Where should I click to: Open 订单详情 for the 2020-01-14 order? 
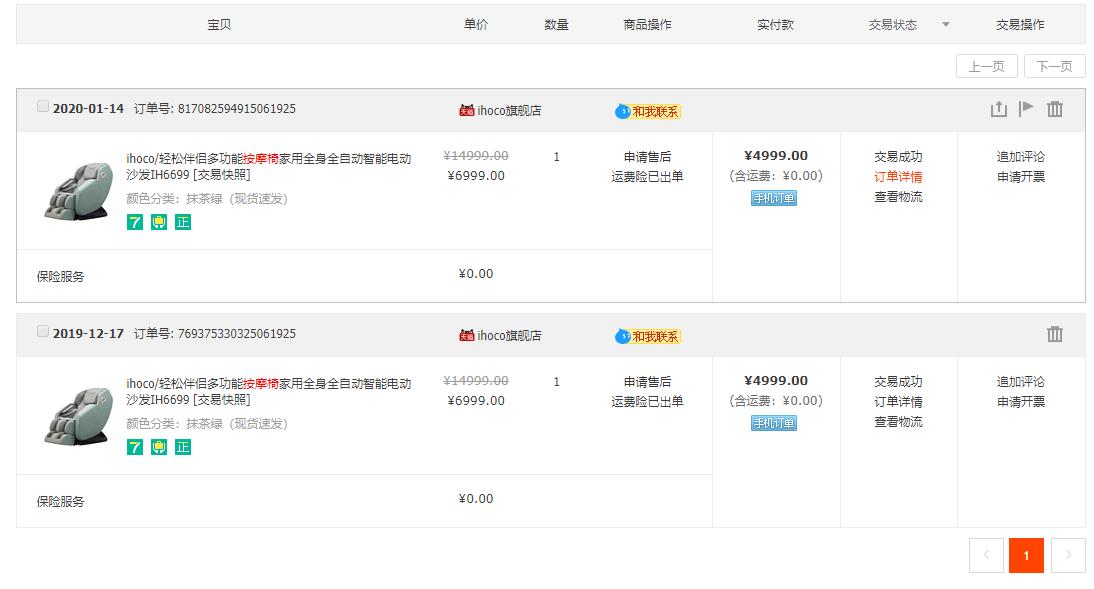897,176
